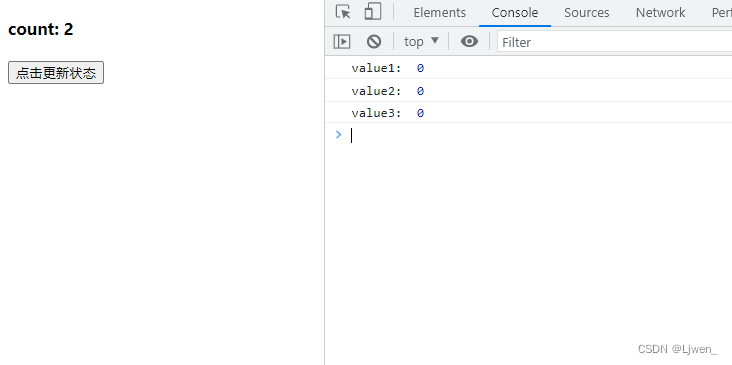Click the count: 2 heading text
Image resolution: width=732 pixels, height=365 pixels.
click(x=41, y=29)
